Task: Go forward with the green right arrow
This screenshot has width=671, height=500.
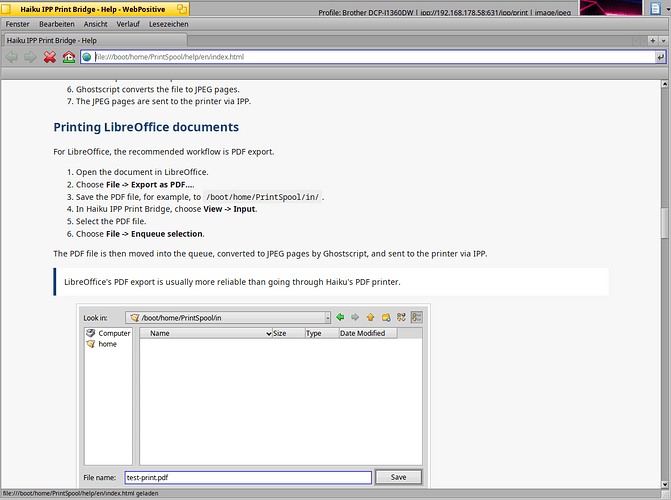Action: 30,57
